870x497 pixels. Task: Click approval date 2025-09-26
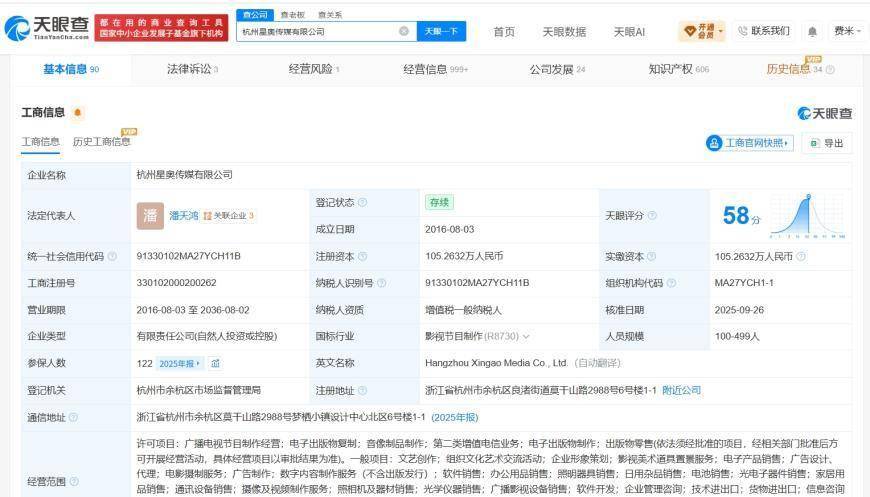pyautogui.click(x=740, y=310)
